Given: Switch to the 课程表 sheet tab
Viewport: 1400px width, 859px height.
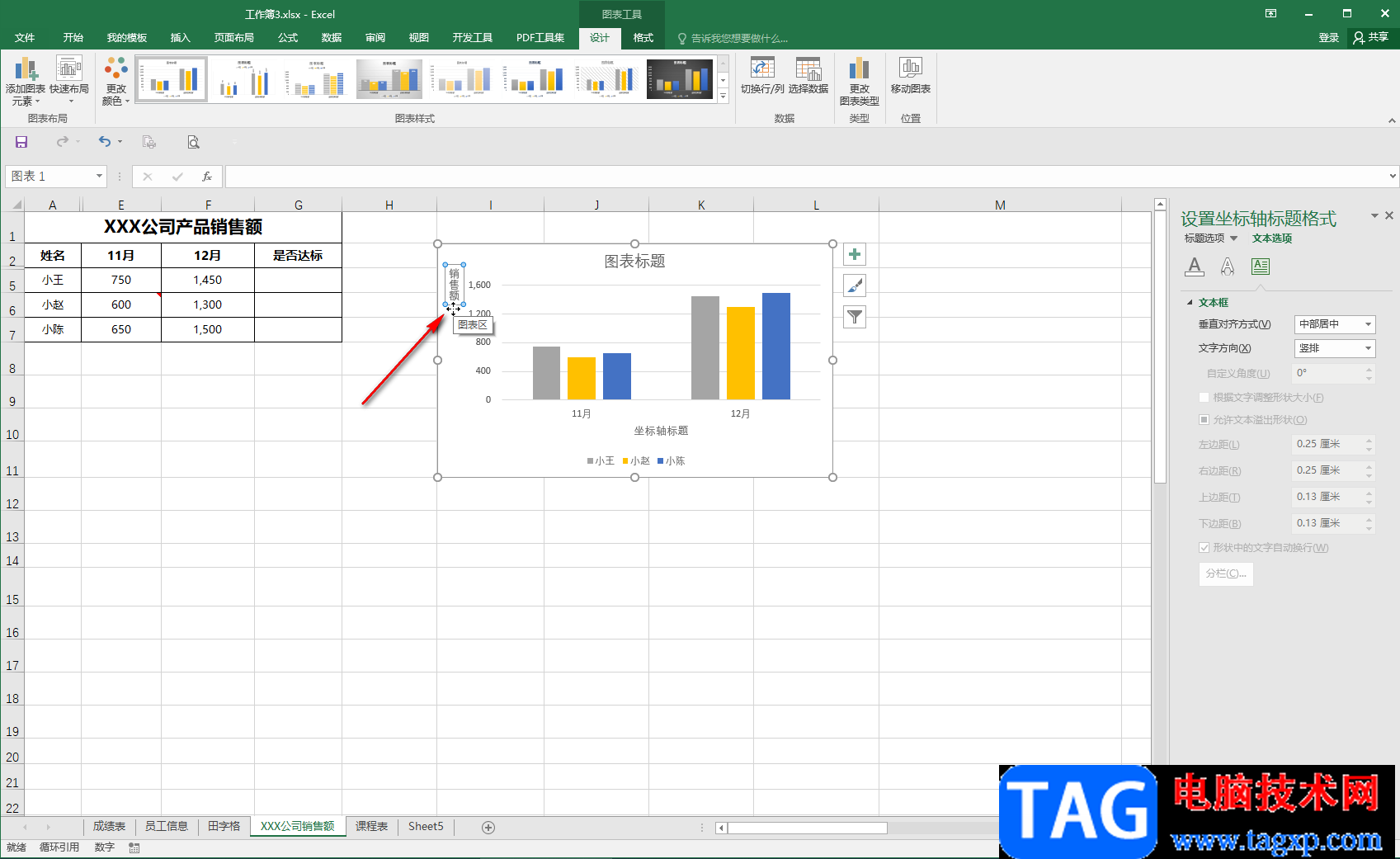Looking at the screenshot, I should [x=371, y=827].
